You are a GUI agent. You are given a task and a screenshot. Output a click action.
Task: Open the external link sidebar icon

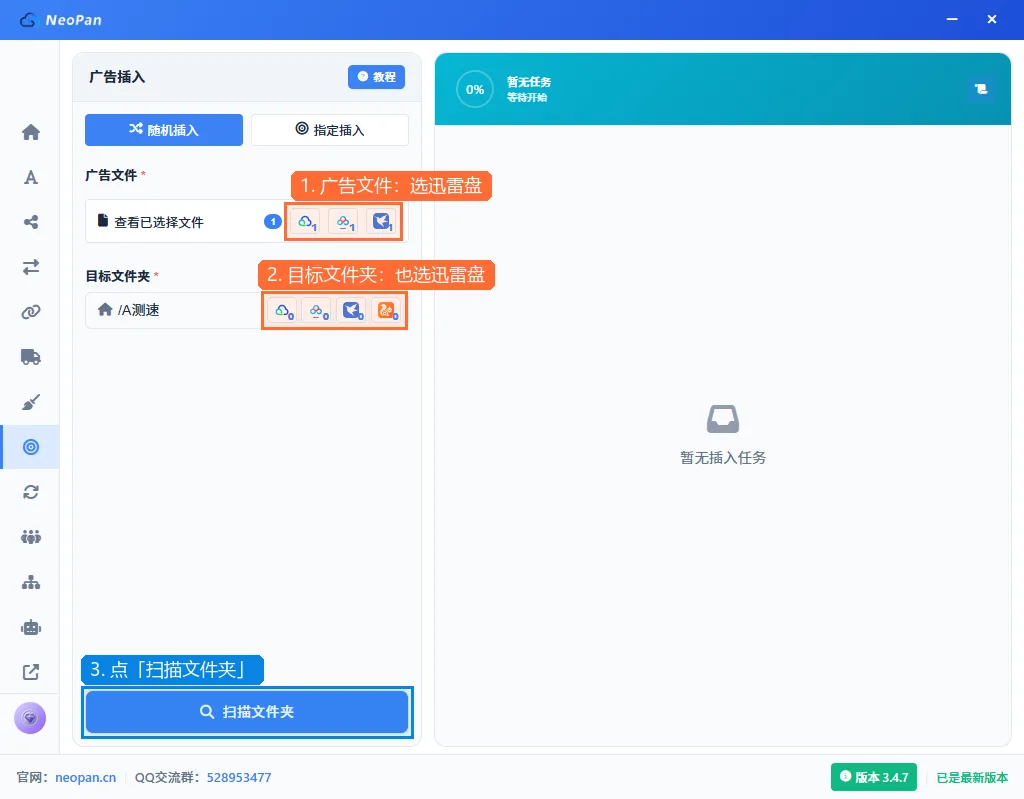pos(31,672)
